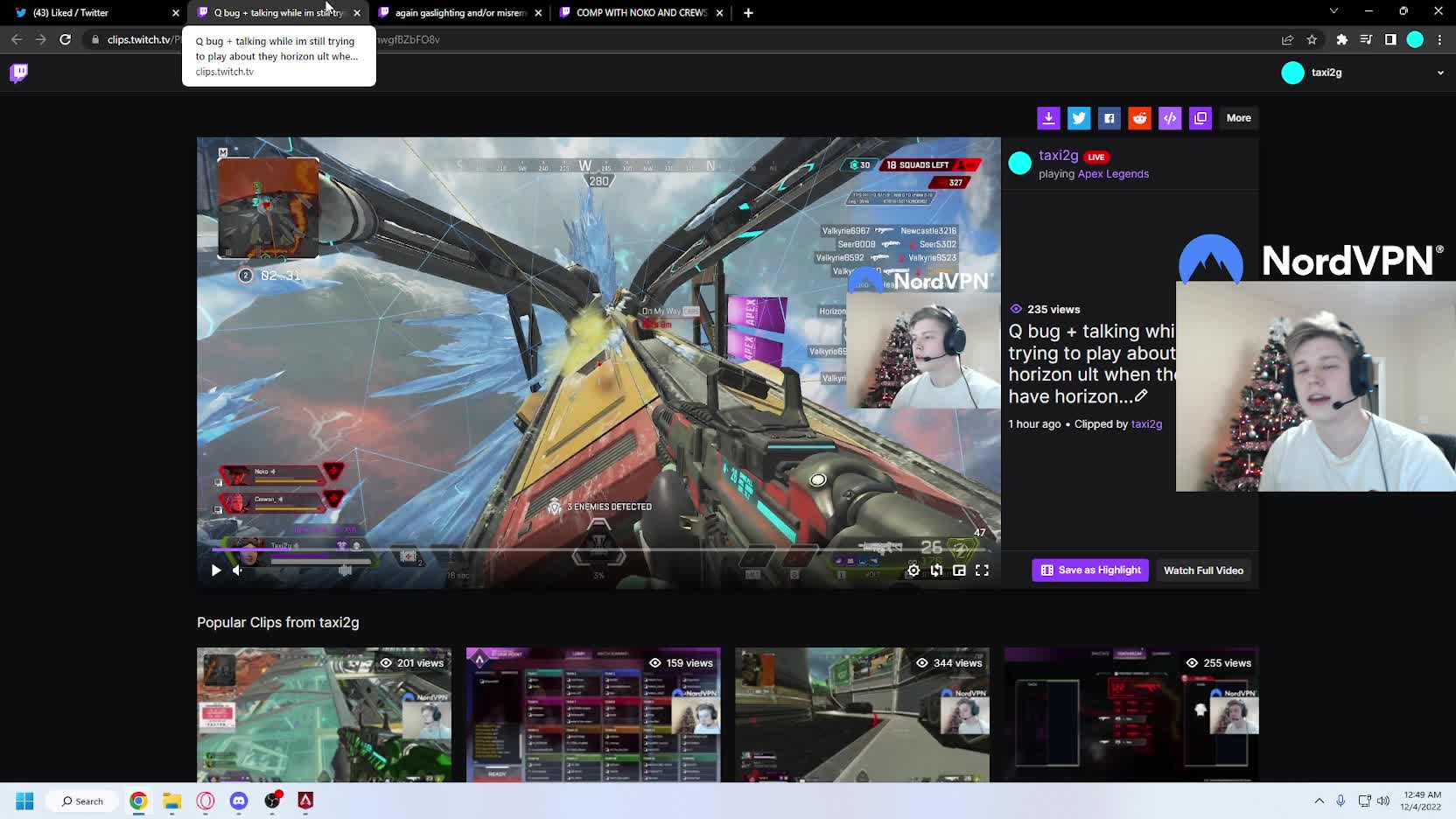
Task: Open the Apex Legends taskbar icon
Action: [x=305, y=801]
